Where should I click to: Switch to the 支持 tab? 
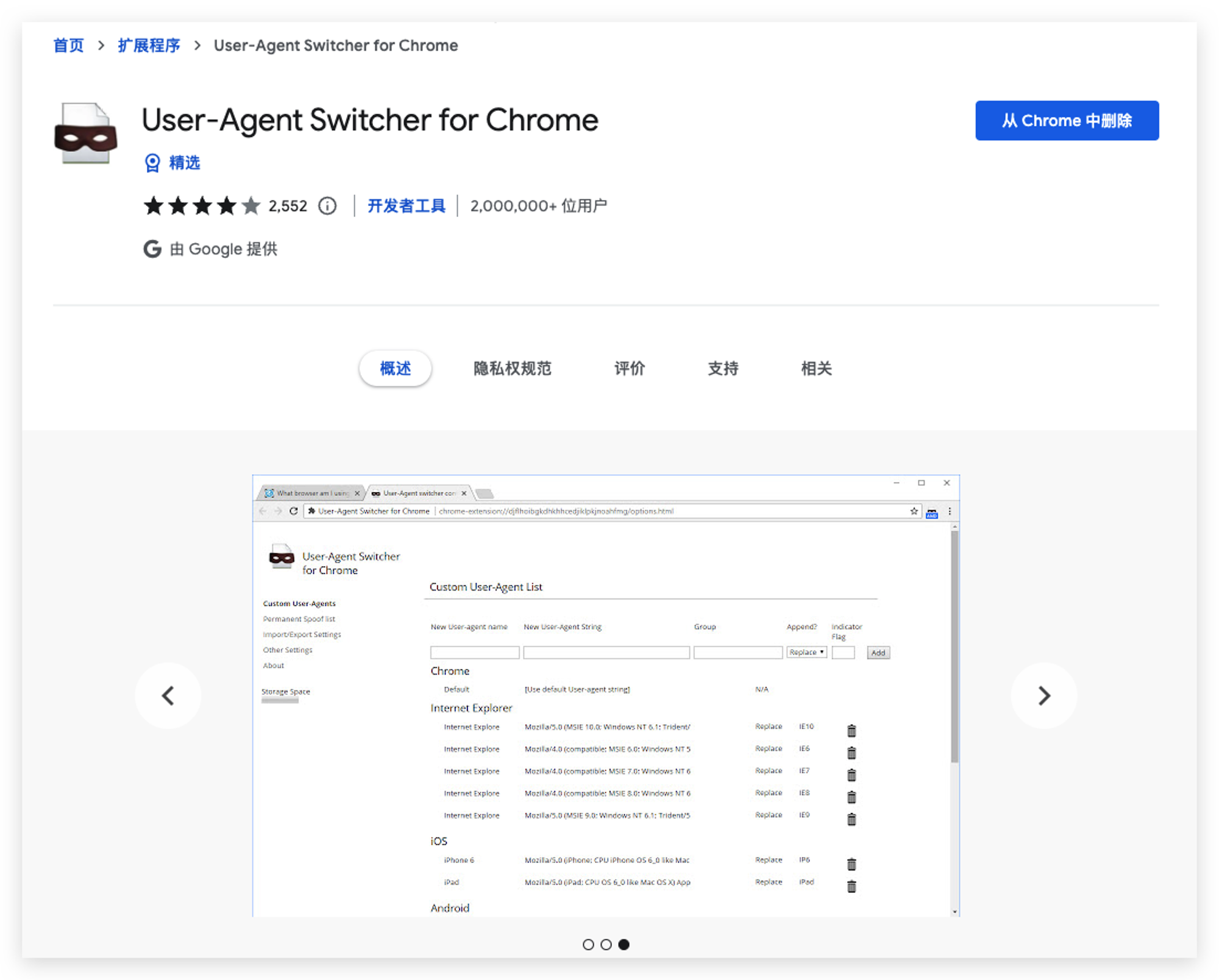click(723, 368)
